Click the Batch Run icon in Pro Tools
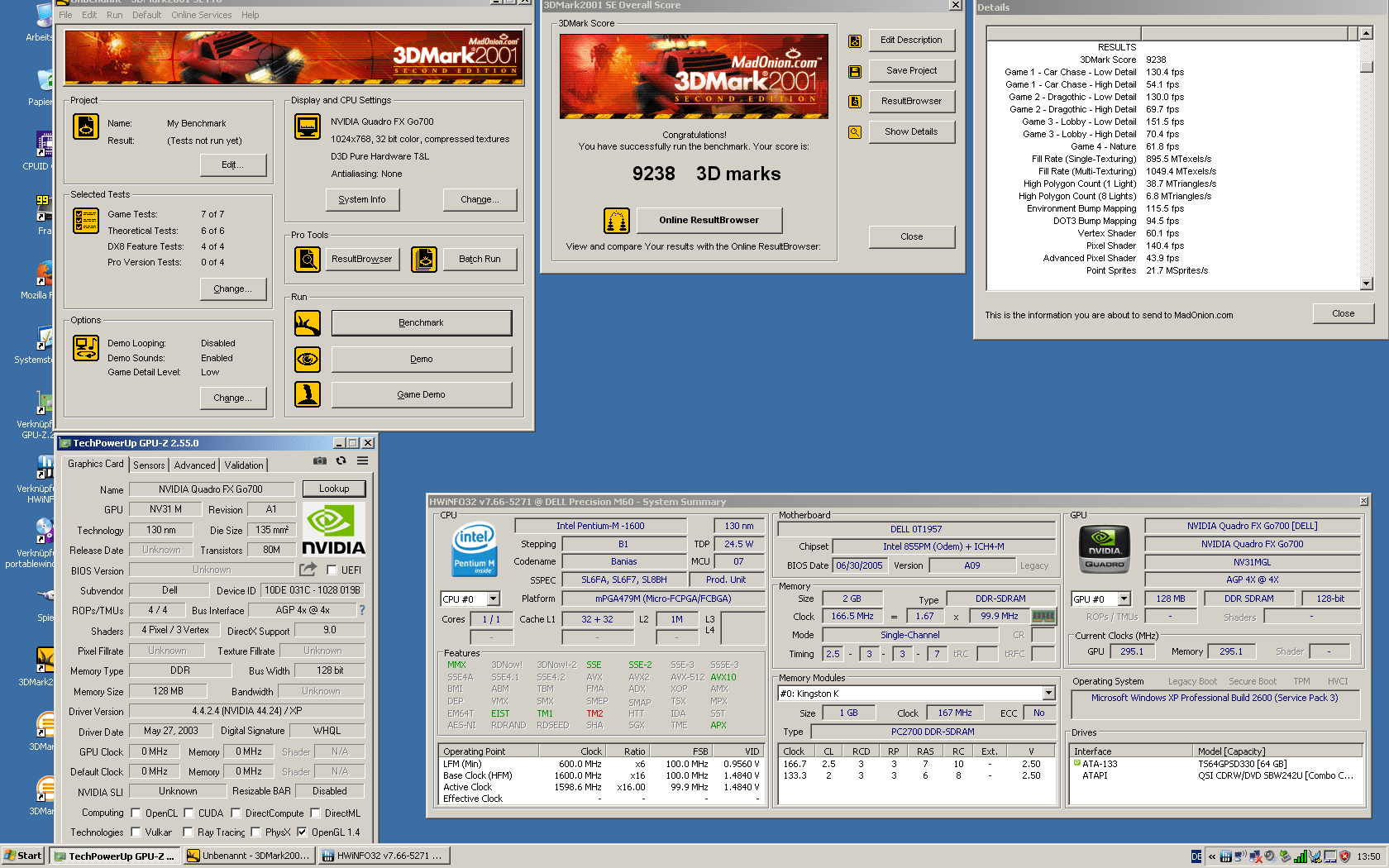1389x868 pixels. [424, 260]
